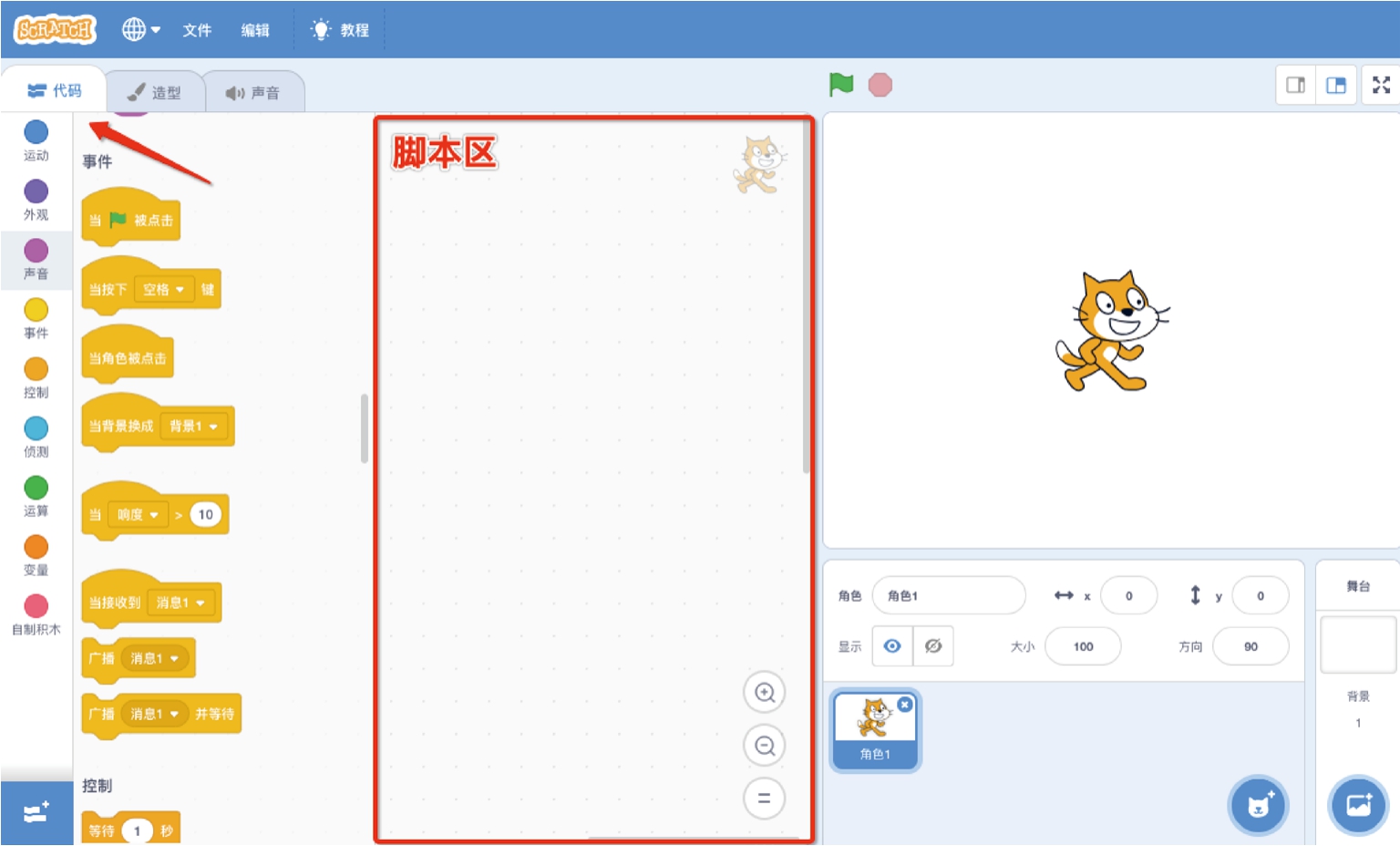Show the sprite with eye toggle
1400x846 pixels.
[892, 646]
